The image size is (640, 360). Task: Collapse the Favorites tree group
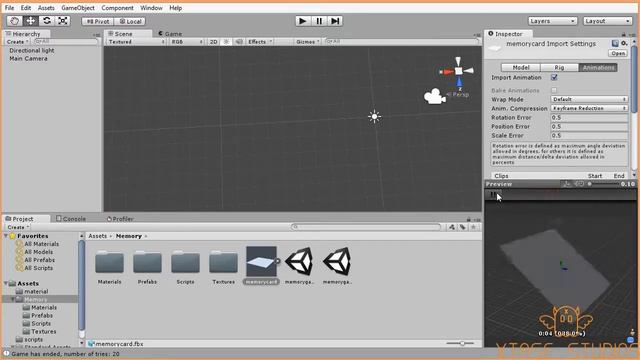click(6, 236)
